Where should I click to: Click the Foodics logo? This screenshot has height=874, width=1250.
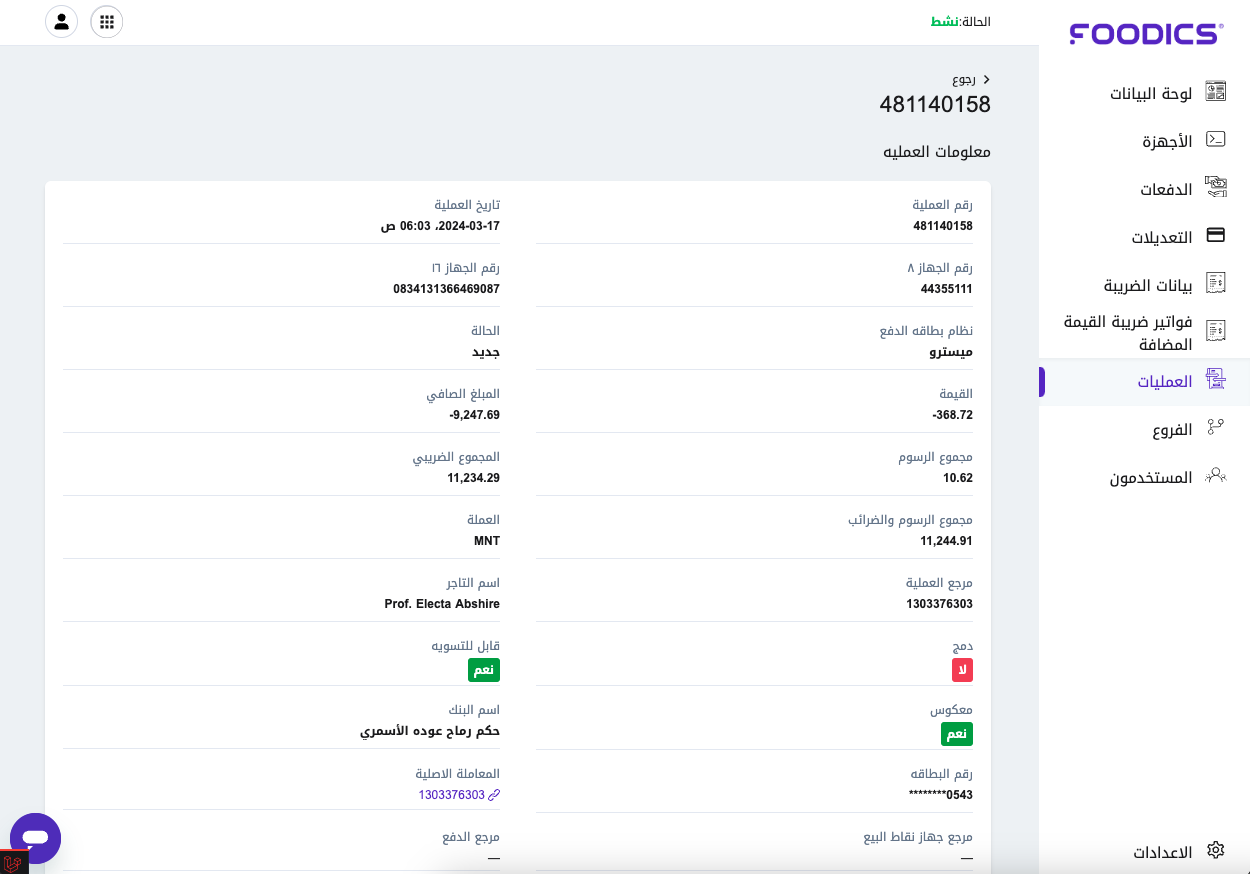[1146, 34]
